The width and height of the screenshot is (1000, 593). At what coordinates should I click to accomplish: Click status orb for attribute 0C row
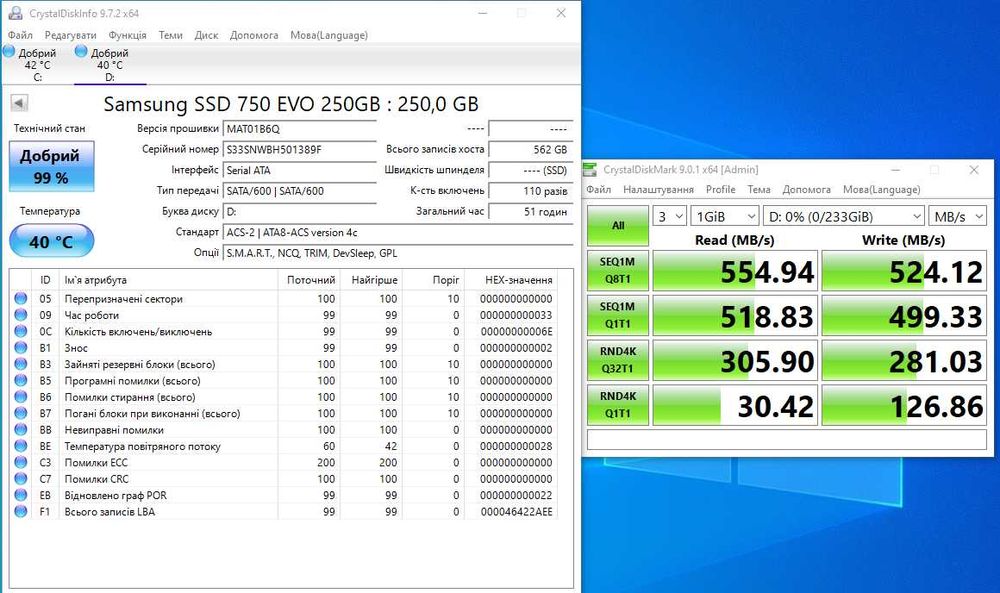(x=20, y=332)
